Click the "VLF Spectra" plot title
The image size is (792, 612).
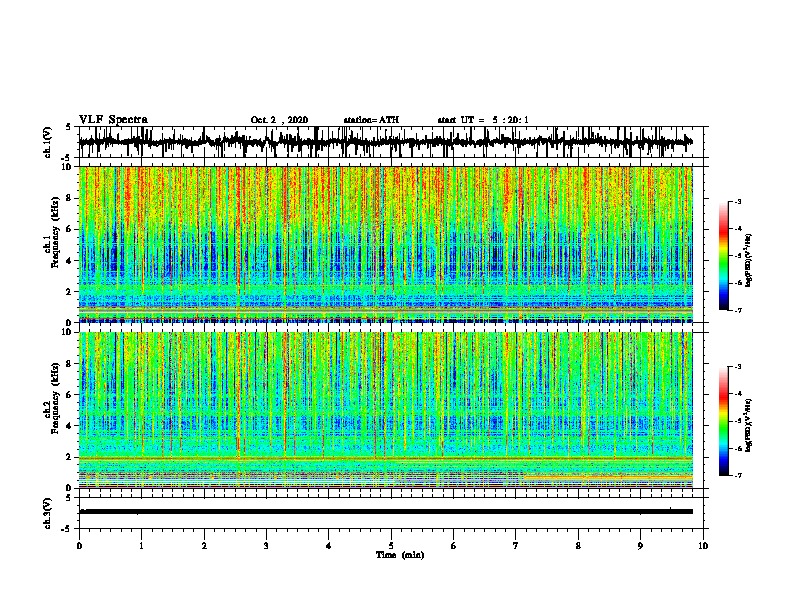[x=113, y=120]
